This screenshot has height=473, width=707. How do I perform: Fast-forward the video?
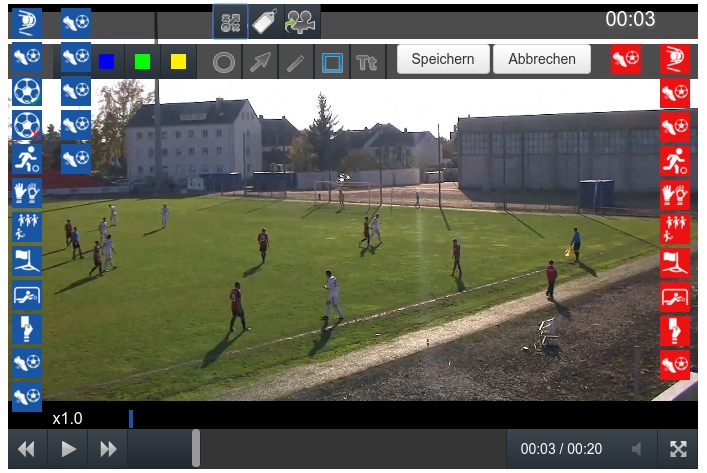108,449
